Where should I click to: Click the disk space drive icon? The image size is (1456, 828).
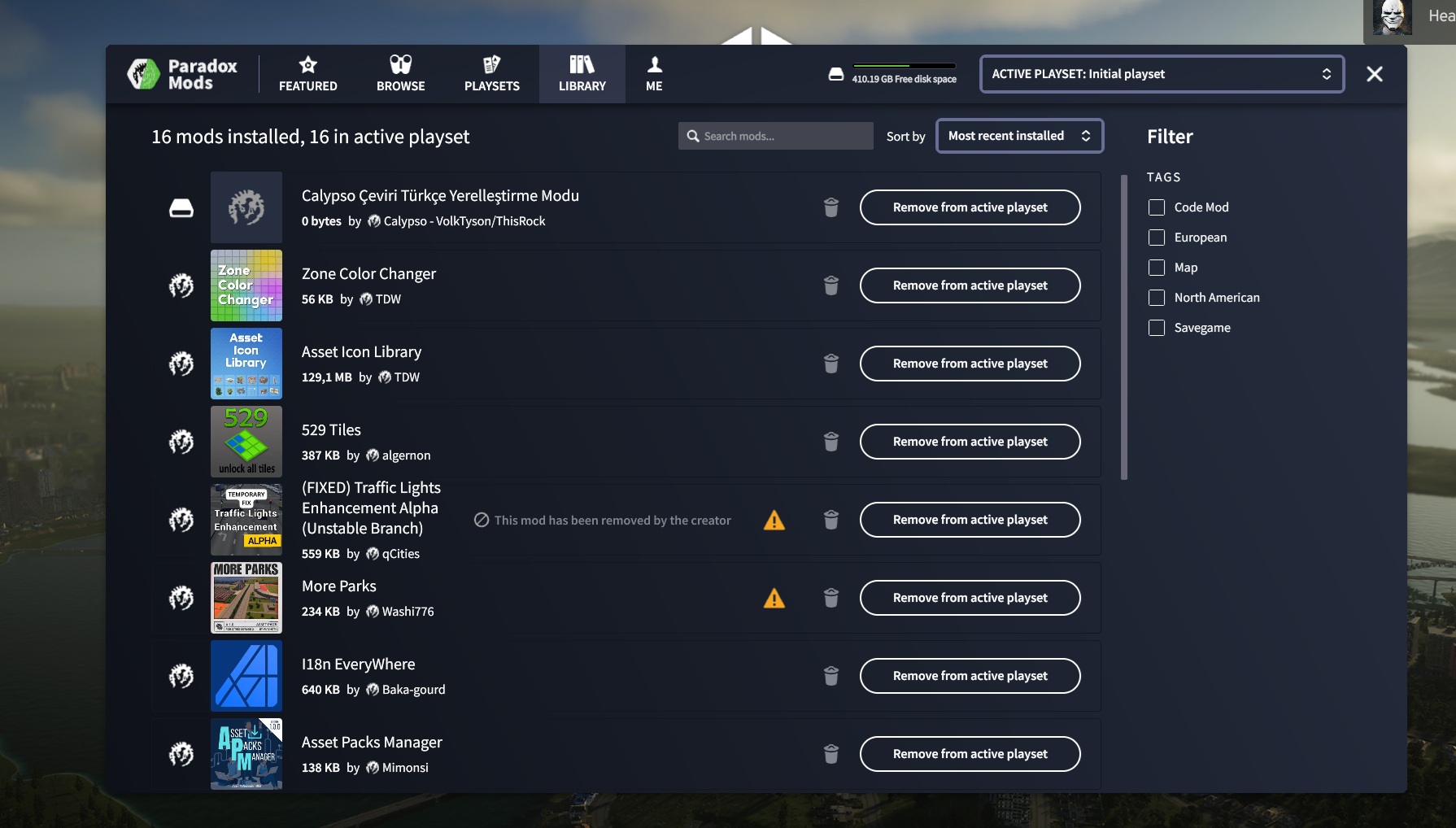pos(836,74)
